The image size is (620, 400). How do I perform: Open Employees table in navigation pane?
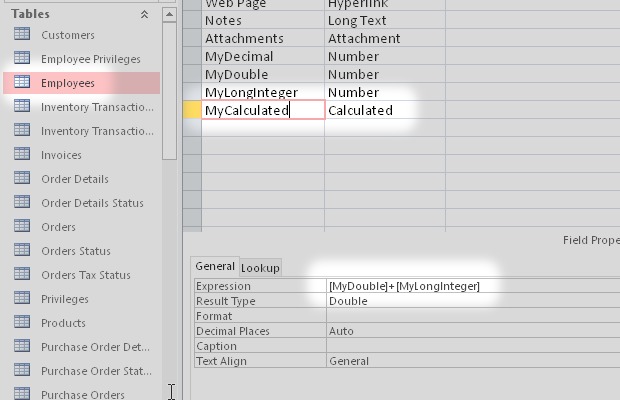click(68, 83)
